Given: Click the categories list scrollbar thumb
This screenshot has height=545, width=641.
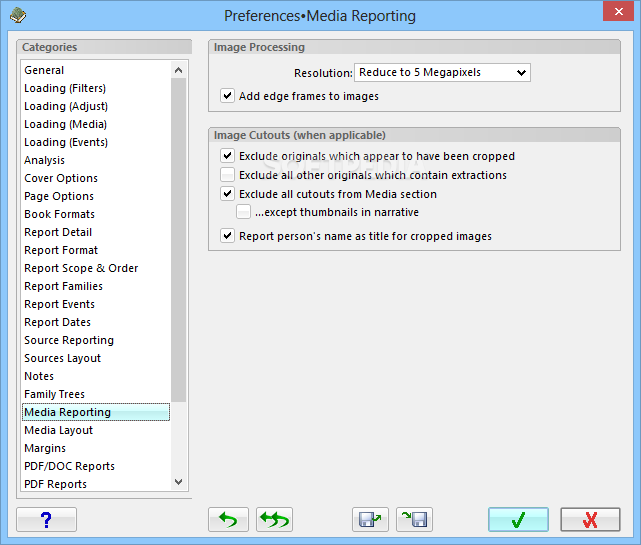Looking at the screenshot, I should click(x=178, y=239).
